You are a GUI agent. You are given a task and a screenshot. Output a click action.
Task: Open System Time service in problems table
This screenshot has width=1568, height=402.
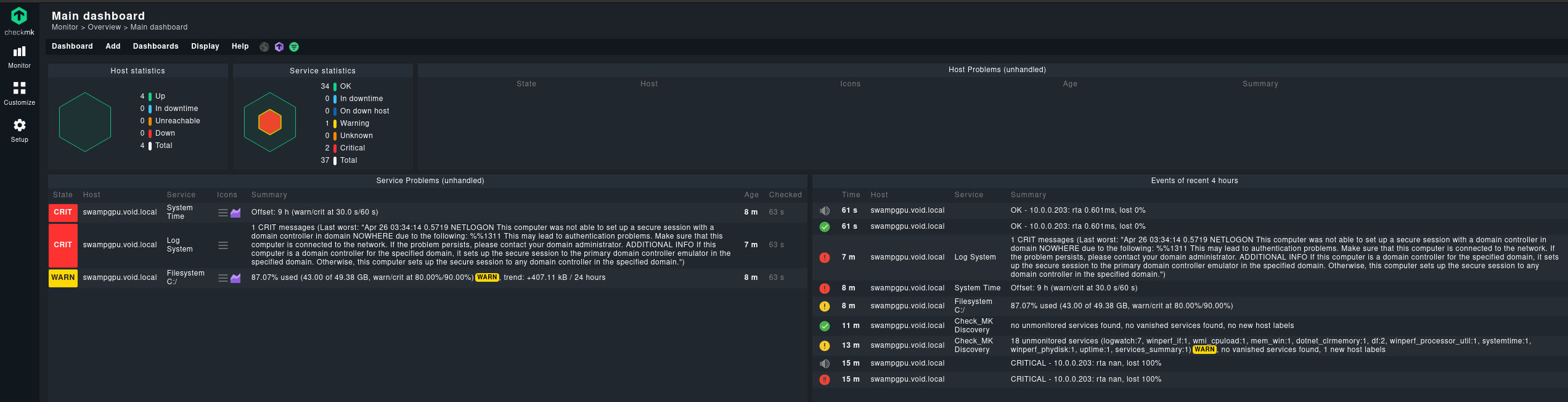[180, 212]
